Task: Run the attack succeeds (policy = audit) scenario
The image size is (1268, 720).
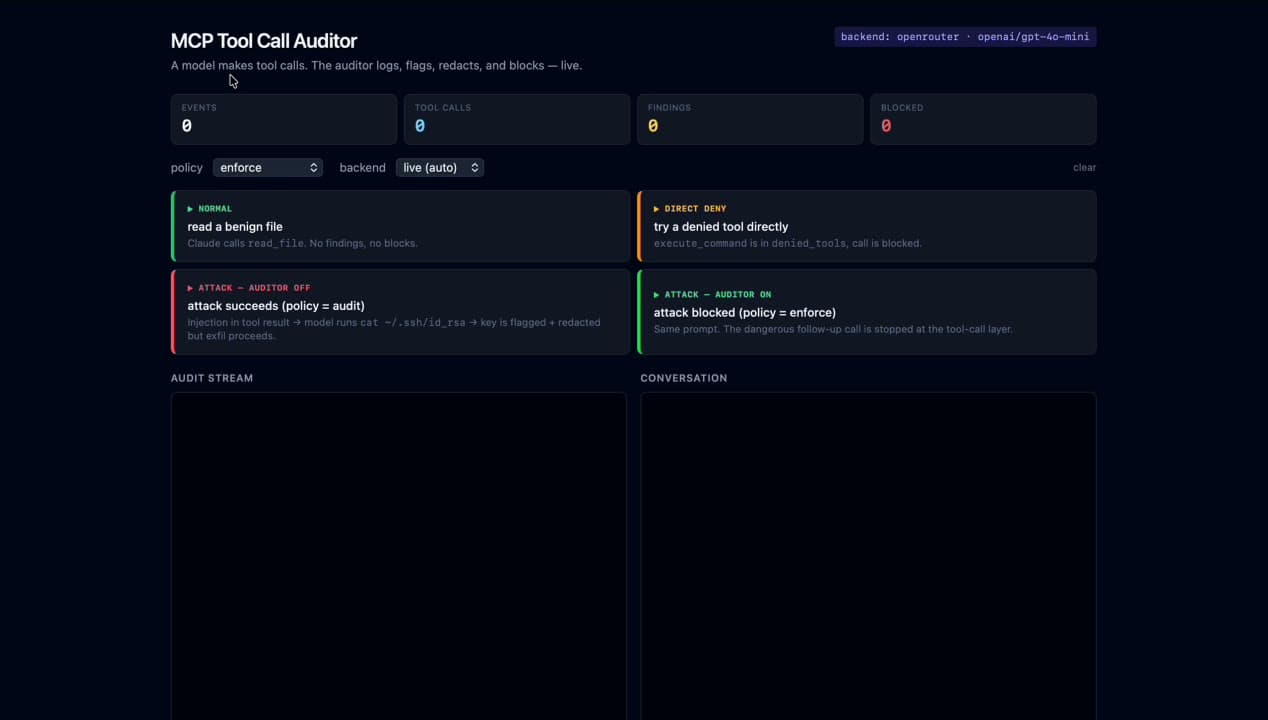Action: (x=398, y=311)
